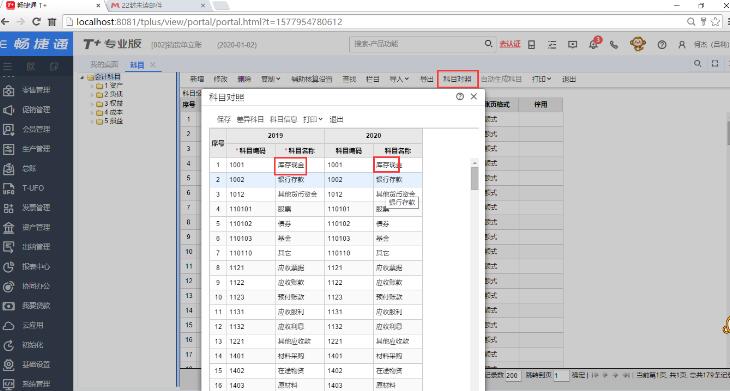Image resolution: width=730 pixels, height=391 pixels.
Task: Open the T-UFO module in sidebar
Action: coord(9,188)
